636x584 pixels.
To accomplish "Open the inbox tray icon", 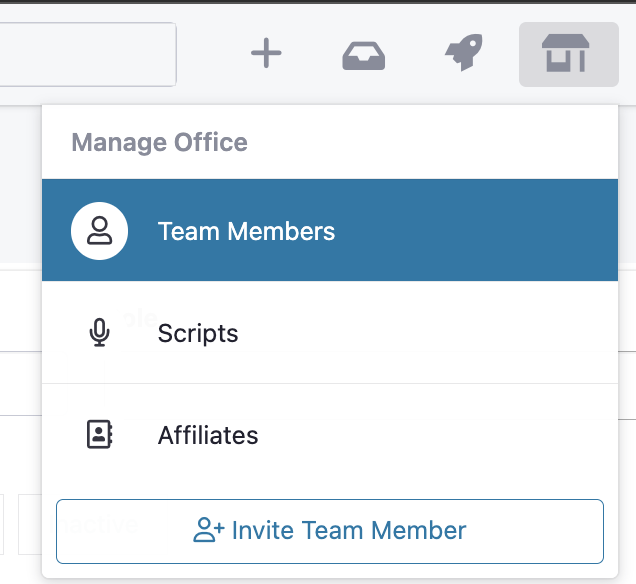I will (364, 56).
